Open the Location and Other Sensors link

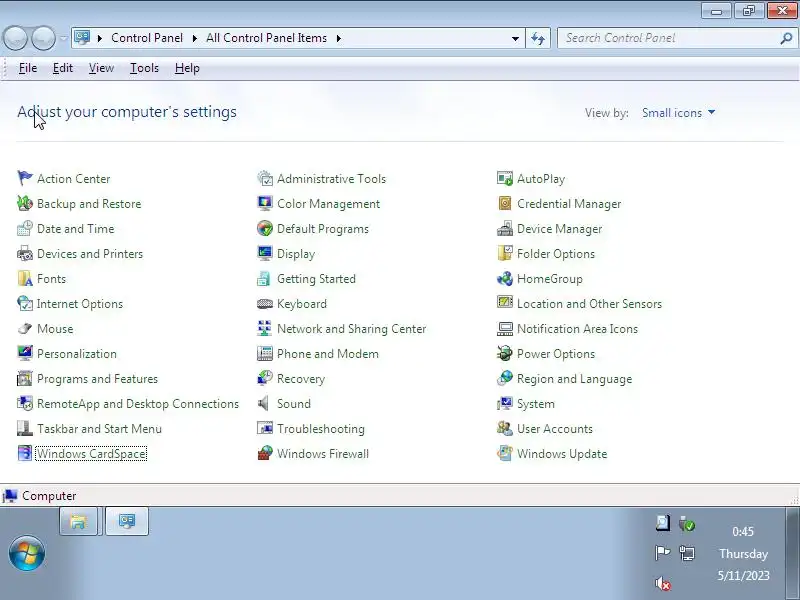[x=589, y=304]
